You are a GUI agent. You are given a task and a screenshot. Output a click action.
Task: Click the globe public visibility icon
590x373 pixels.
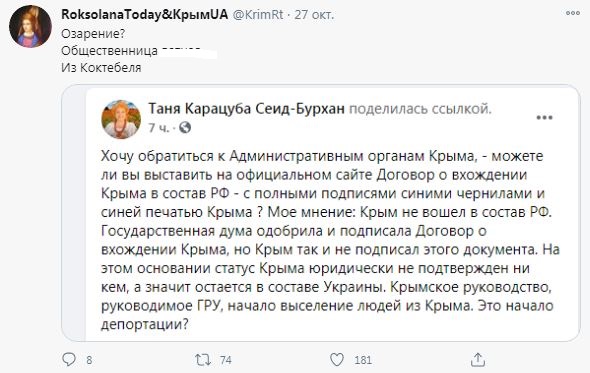(185, 128)
